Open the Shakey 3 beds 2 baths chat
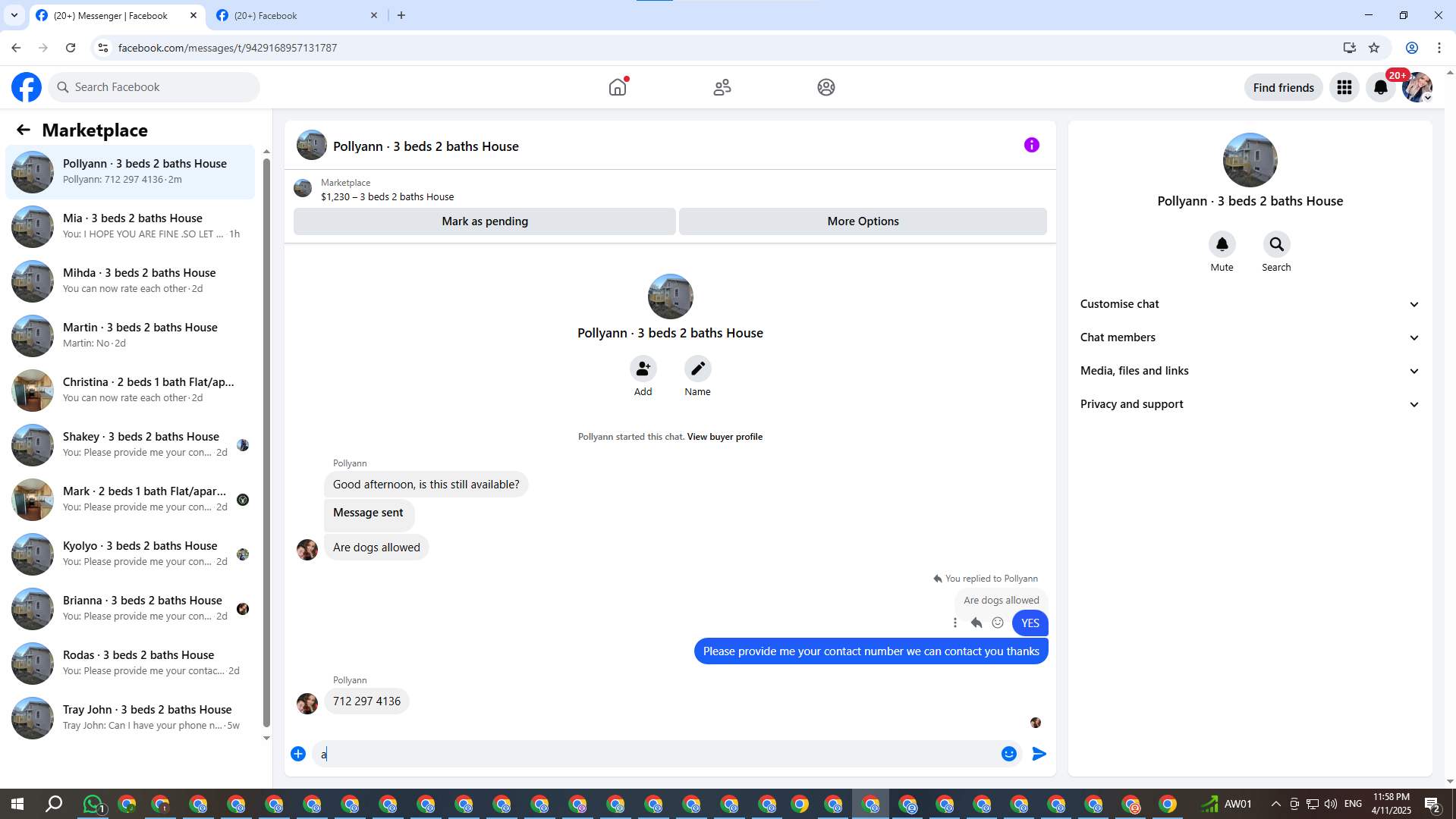Image resolution: width=1456 pixels, height=819 pixels. click(131, 445)
